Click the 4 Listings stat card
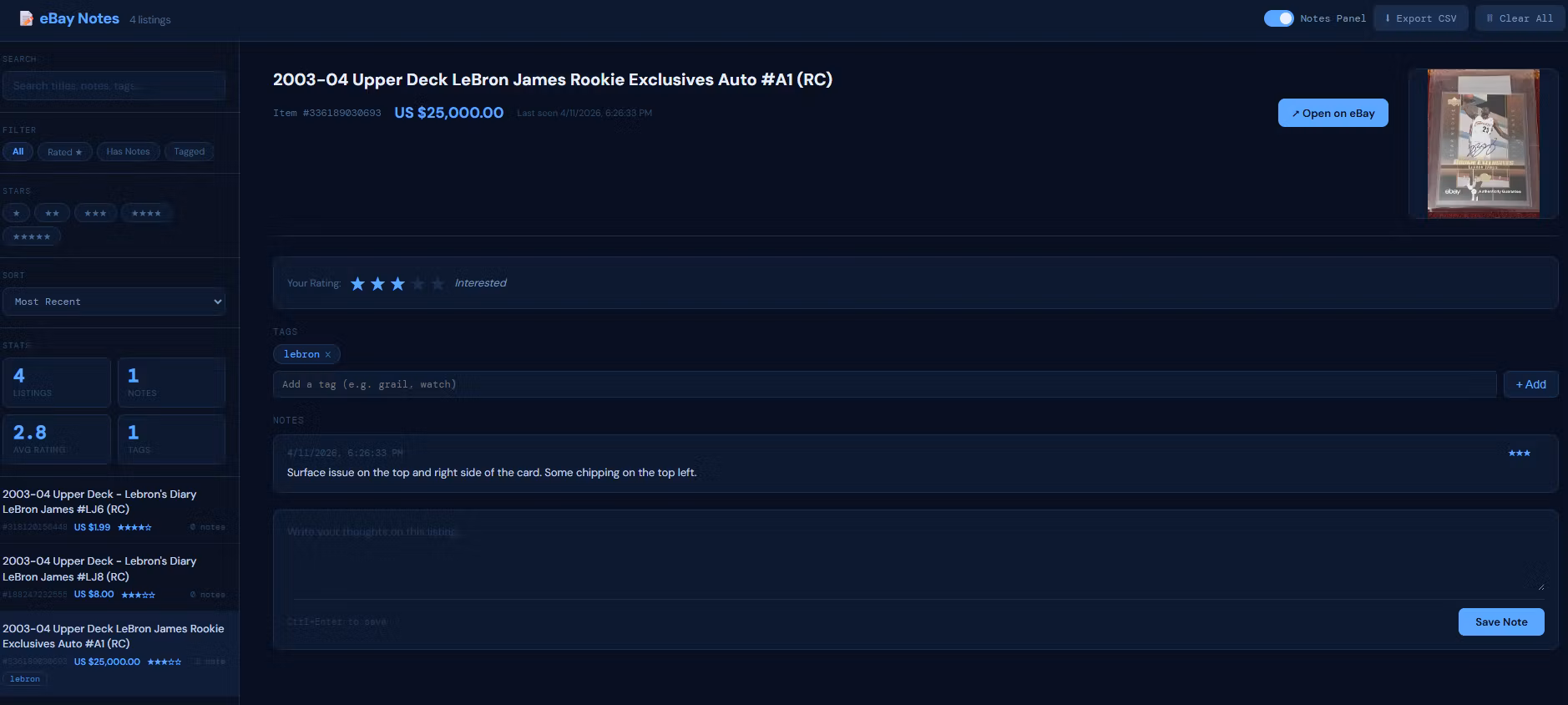The image size is (1568, 705). (x=57, y=383)
